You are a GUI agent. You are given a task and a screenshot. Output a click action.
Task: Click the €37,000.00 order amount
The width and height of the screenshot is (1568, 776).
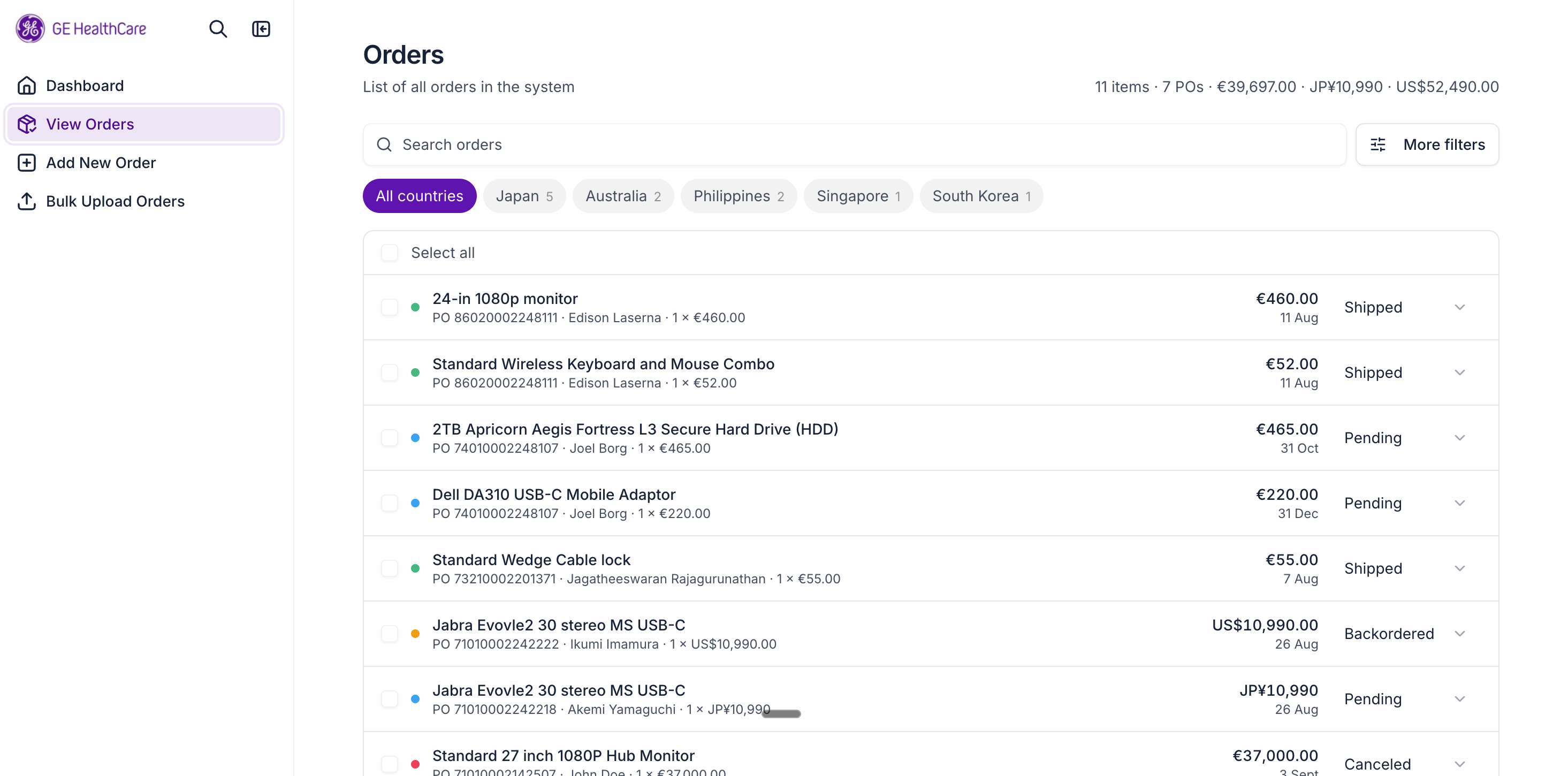(x=1275, y=756)
